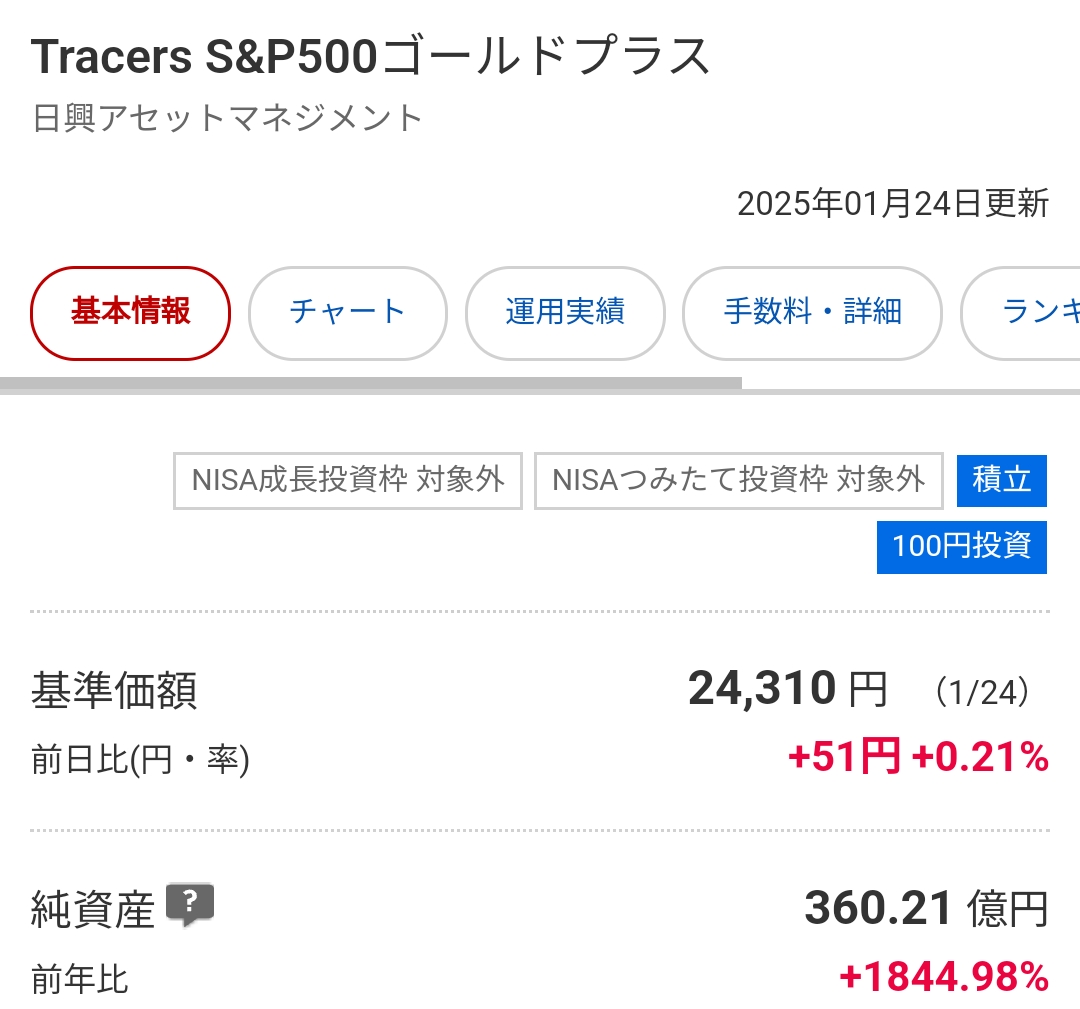The height and width of the screenshot is (1009, 1080).
Task: Tap the blue 100円投資 badge
Action: click(962, 548)
